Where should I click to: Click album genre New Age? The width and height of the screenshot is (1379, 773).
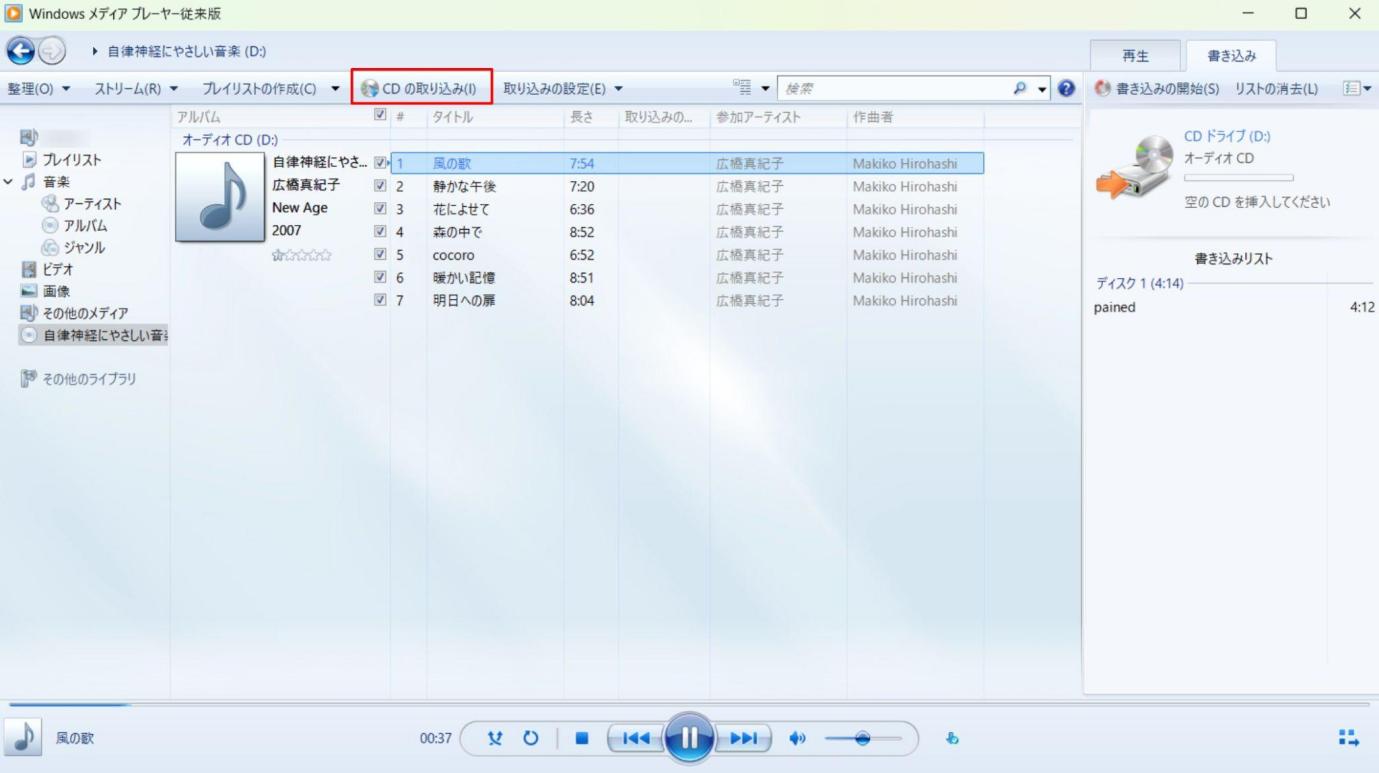pos(300,209)
